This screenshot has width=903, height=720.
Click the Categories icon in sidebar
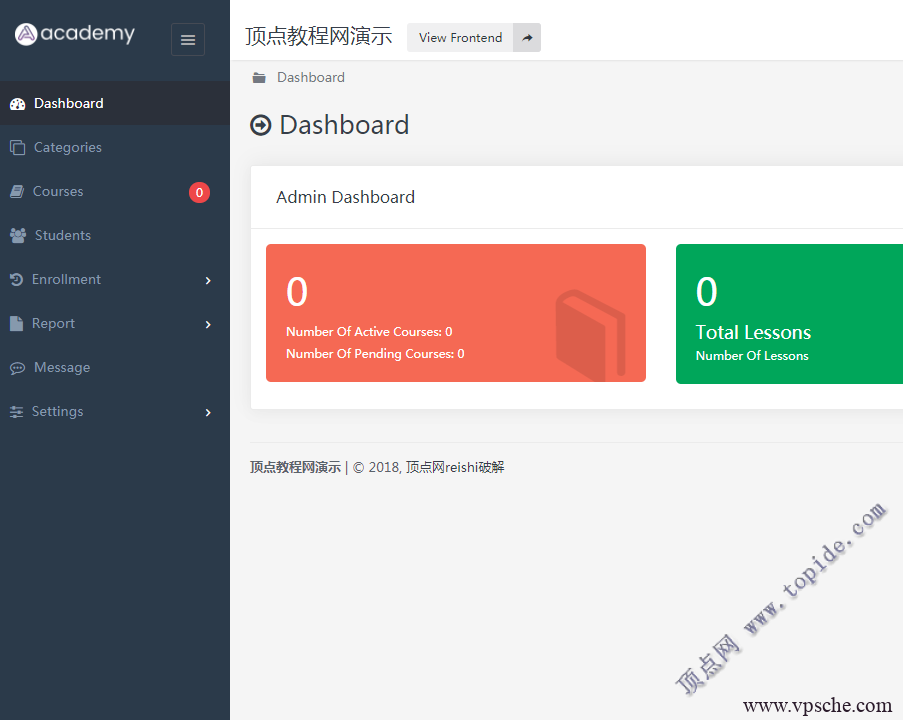[x=17, y=148]
